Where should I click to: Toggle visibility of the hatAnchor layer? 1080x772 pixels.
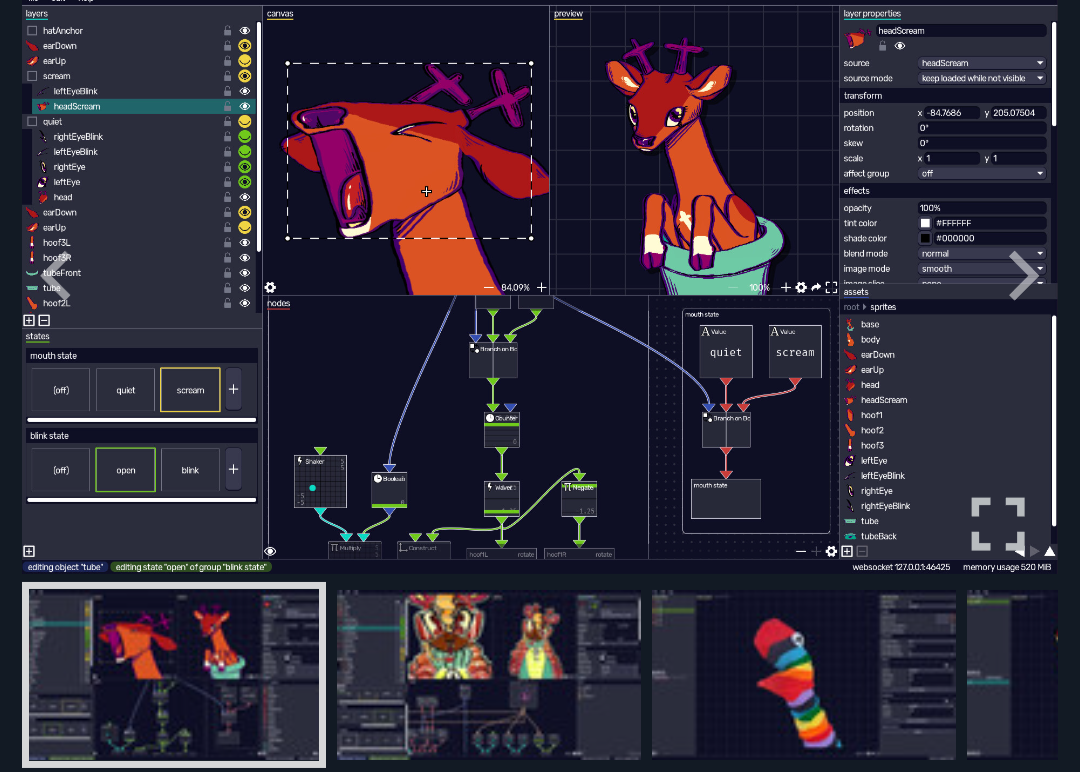pyautogui.click(x=245, y=30)
